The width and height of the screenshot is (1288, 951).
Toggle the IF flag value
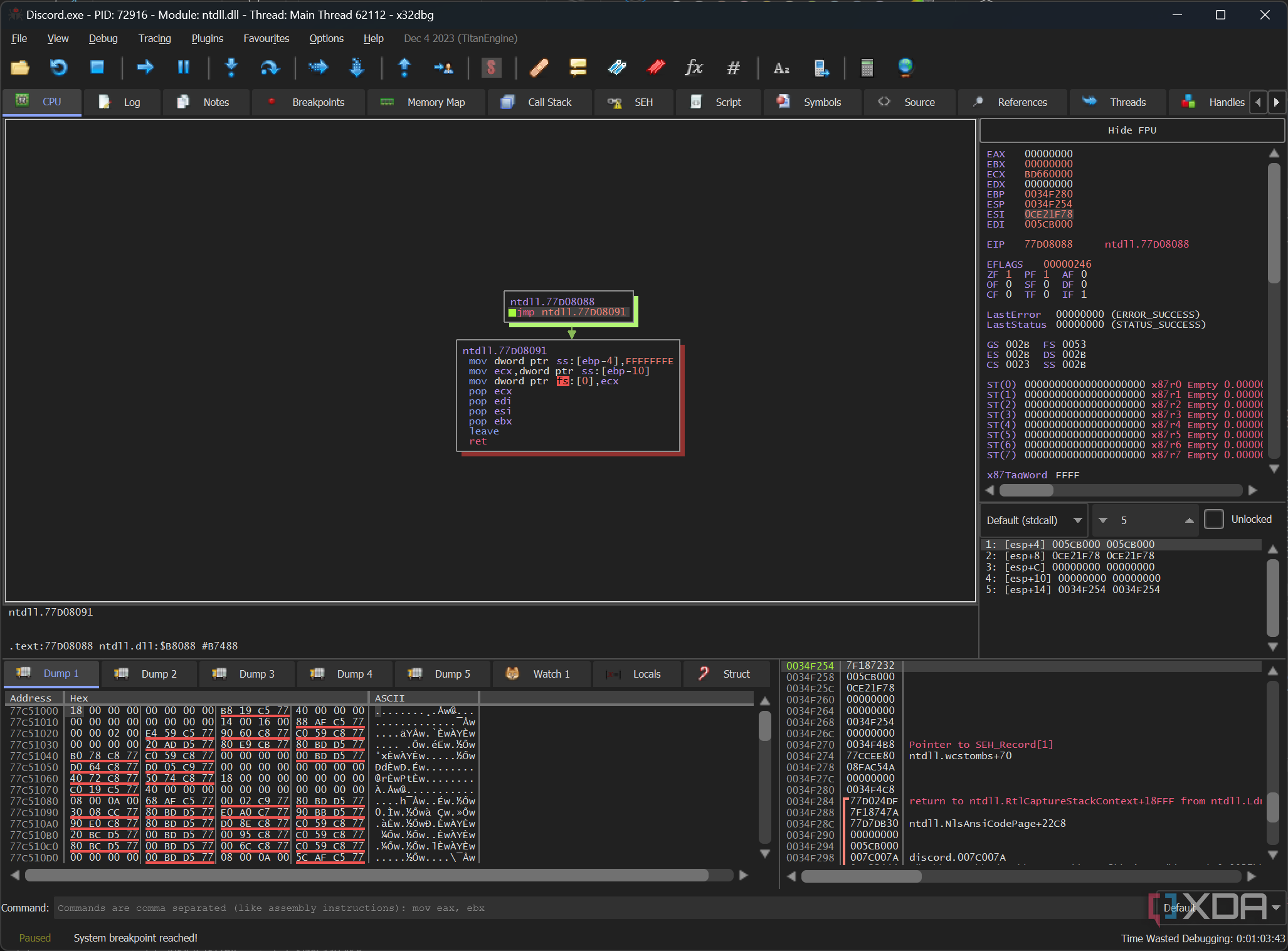tap(1084, 295)
